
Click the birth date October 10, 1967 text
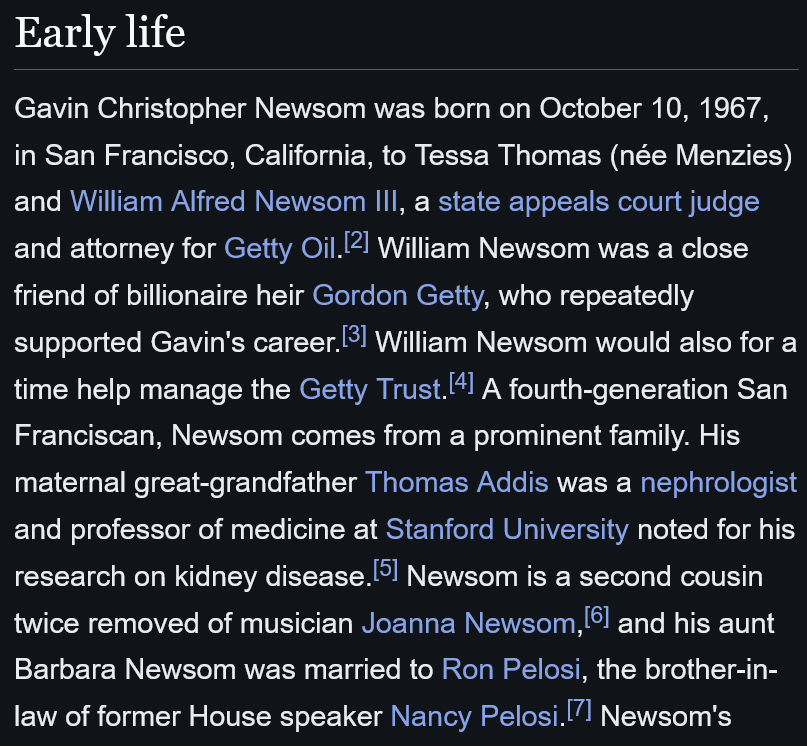point(655,108)
